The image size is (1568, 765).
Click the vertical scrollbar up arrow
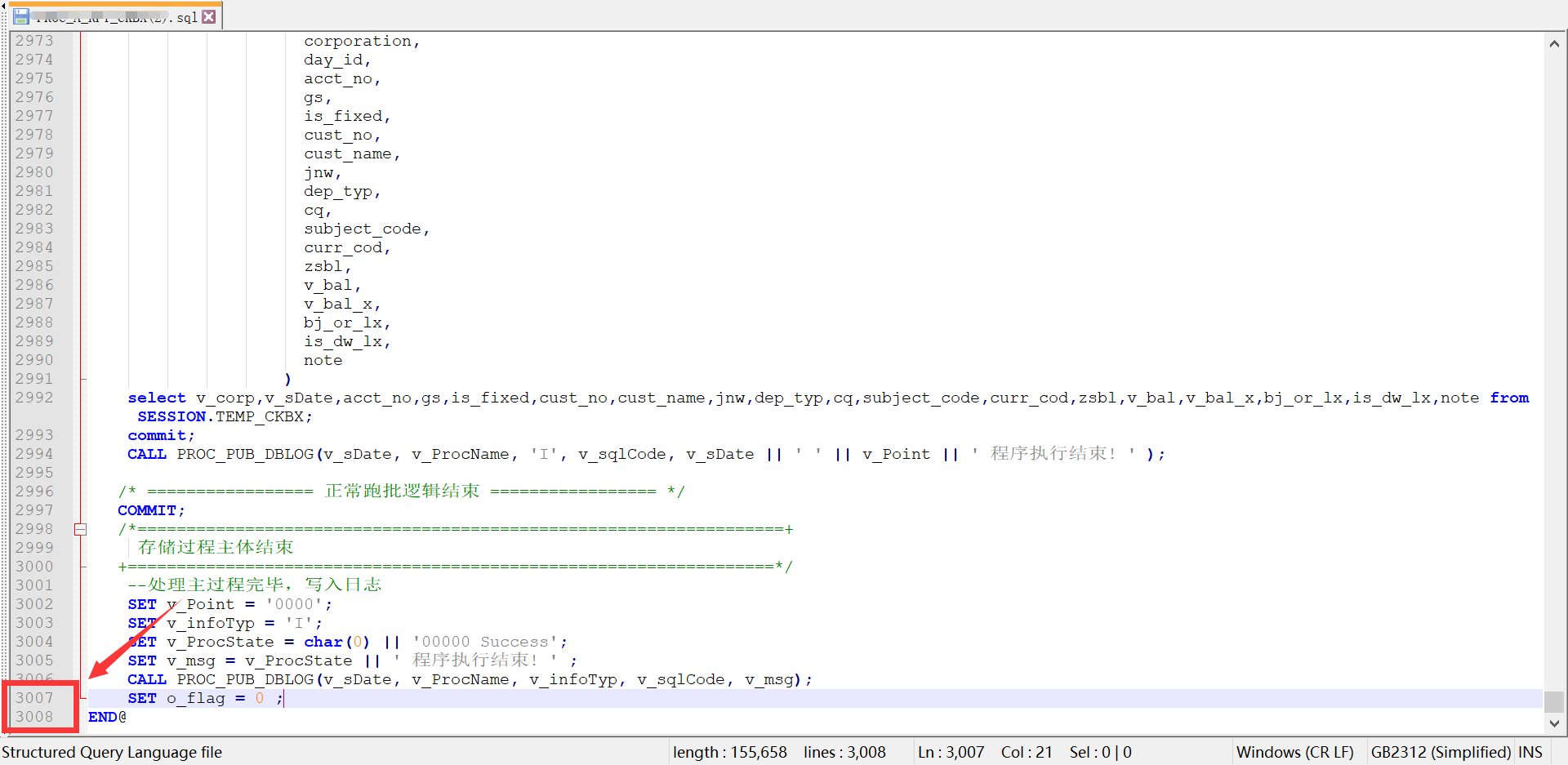[1554, 43]
